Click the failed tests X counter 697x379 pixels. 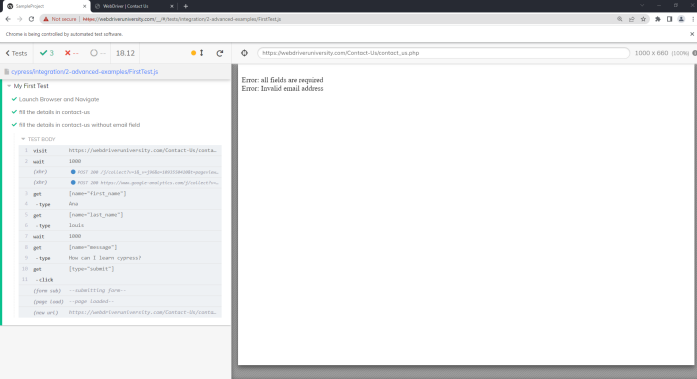[x=72, y=53]
